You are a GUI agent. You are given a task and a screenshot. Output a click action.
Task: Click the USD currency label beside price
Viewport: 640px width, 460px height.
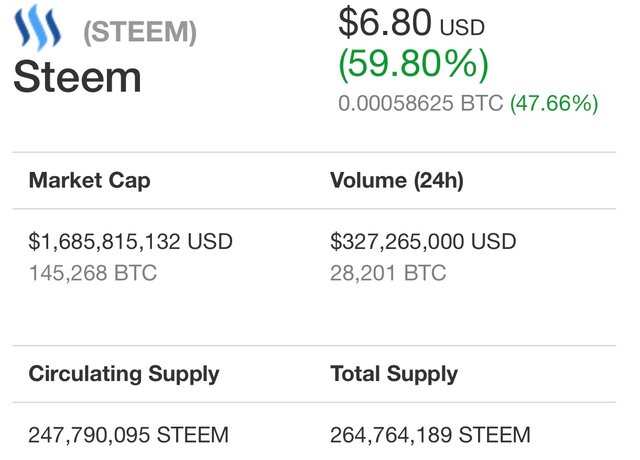[462, 28]
